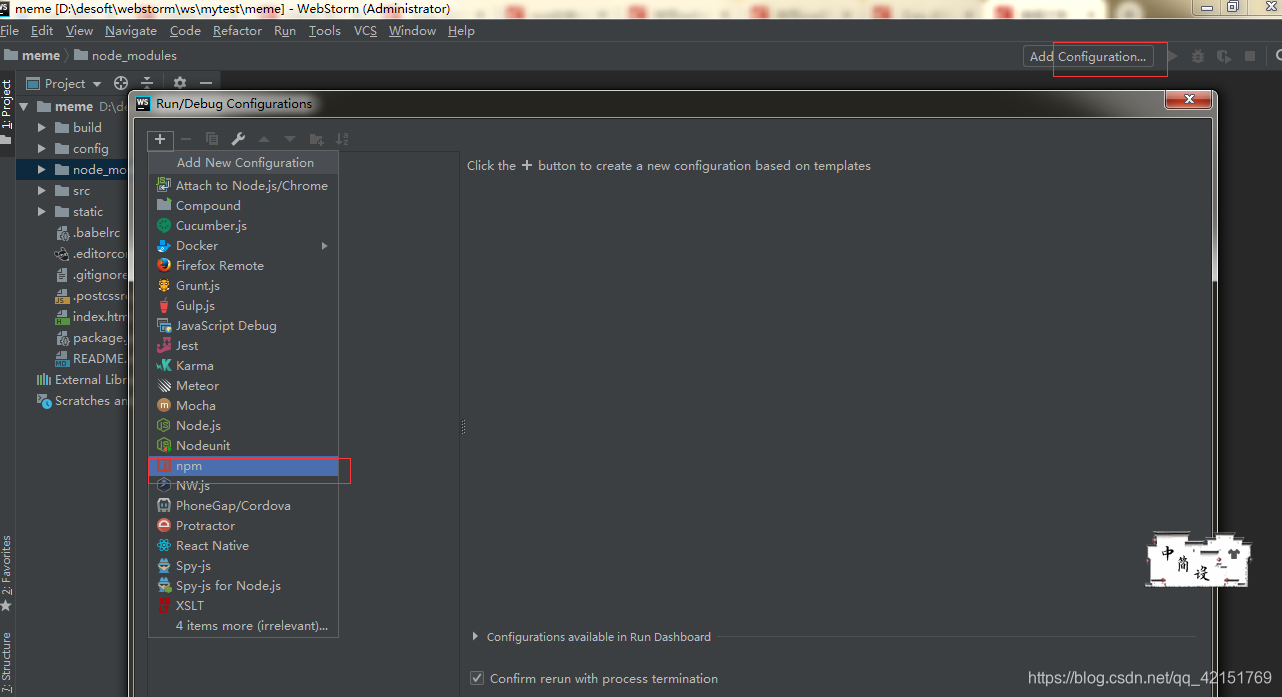Select Compound configuration type
The width and height of the screenshot is (1282, 697).
pos(243,205)
